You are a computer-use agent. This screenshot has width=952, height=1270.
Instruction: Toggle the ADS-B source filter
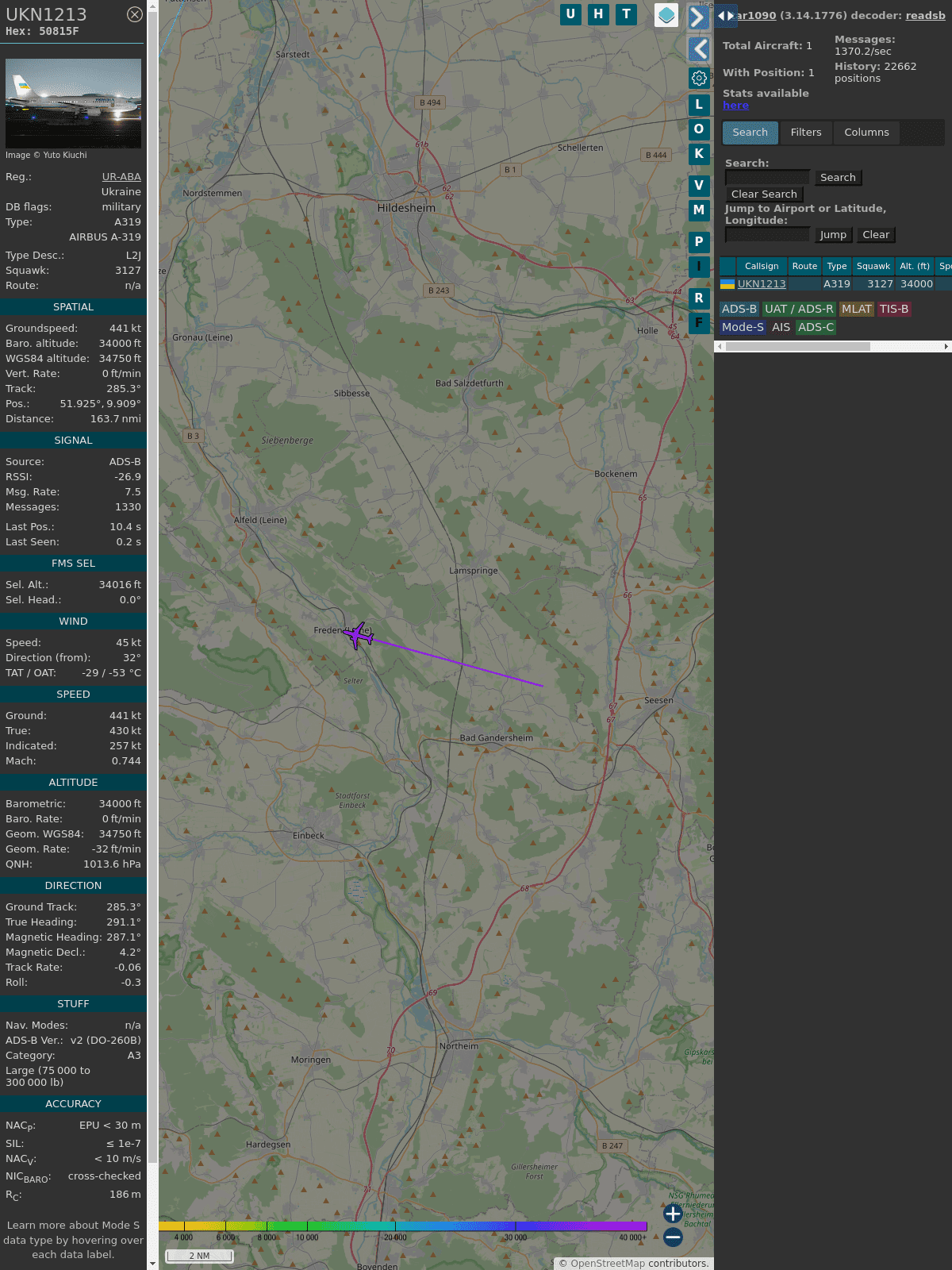tap(739, 309)
